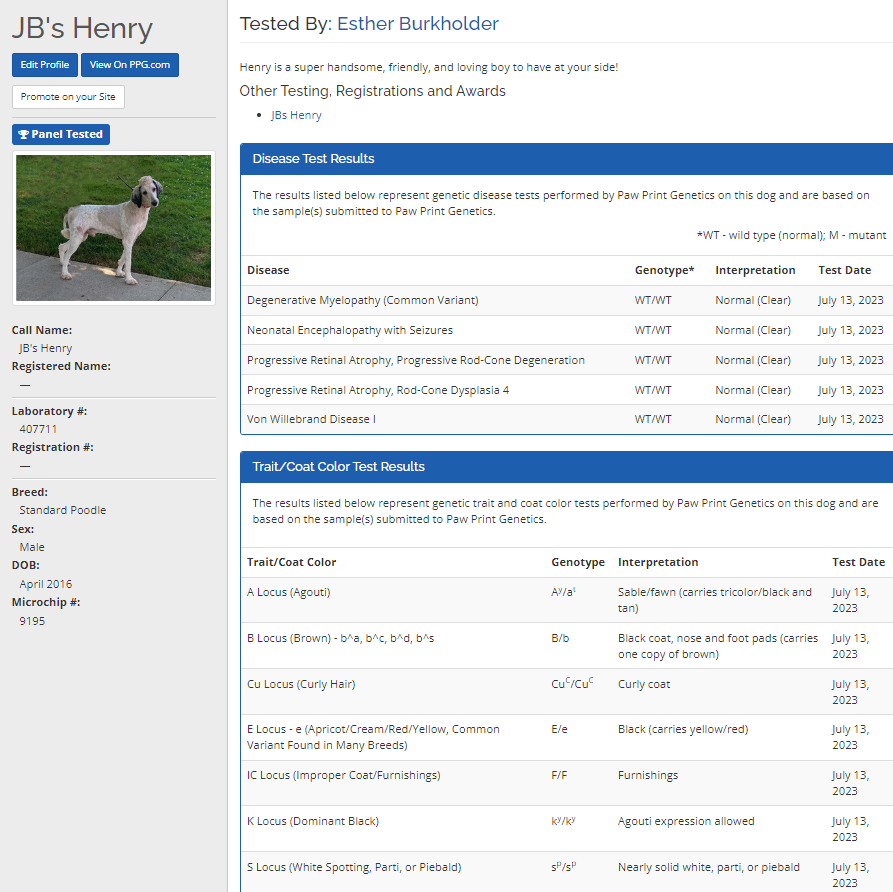
Task: Open the JBs Henry registration link
Action: click(x=296, y=115)
